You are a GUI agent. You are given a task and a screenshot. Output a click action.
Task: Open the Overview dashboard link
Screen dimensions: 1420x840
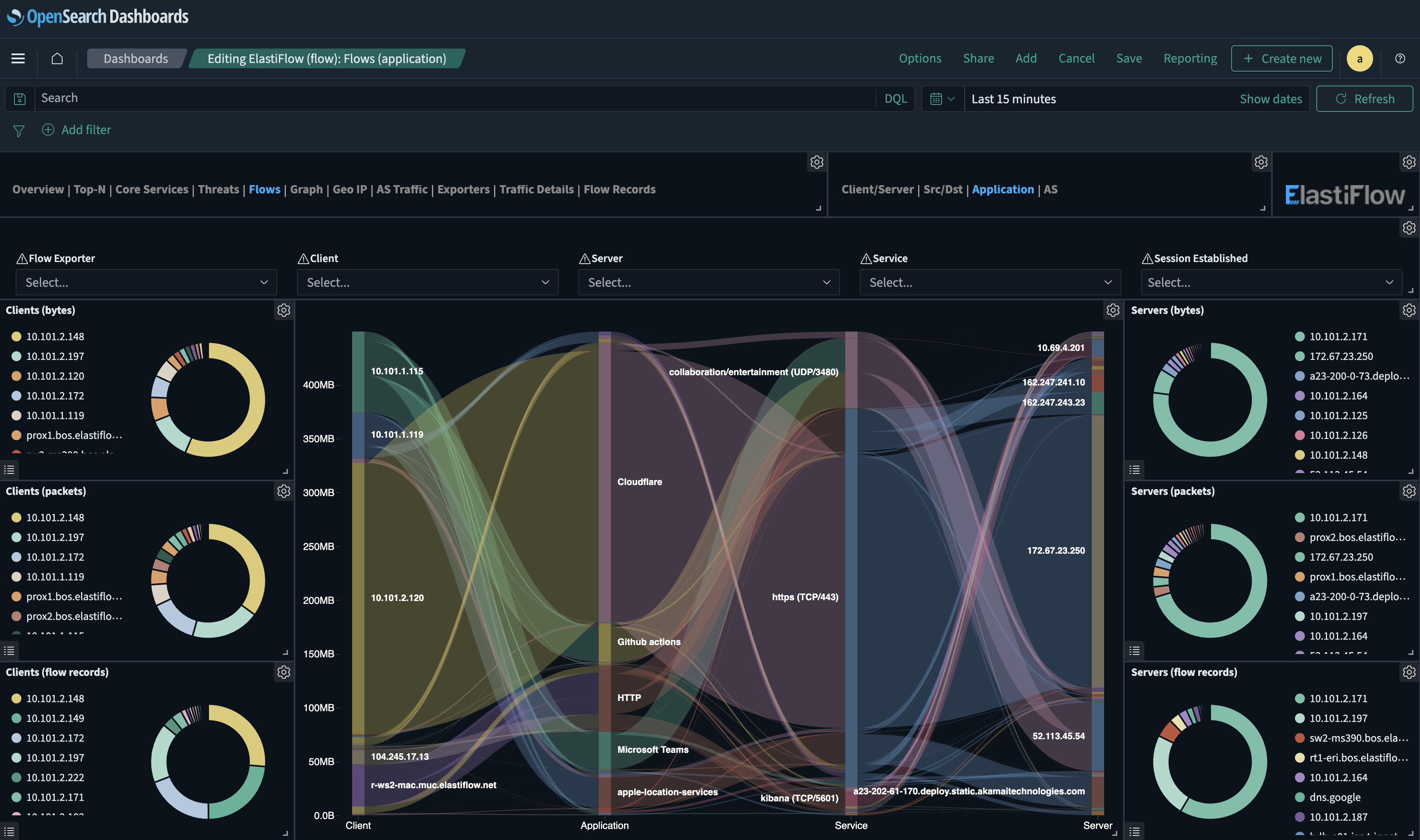[x=38, y=189]
